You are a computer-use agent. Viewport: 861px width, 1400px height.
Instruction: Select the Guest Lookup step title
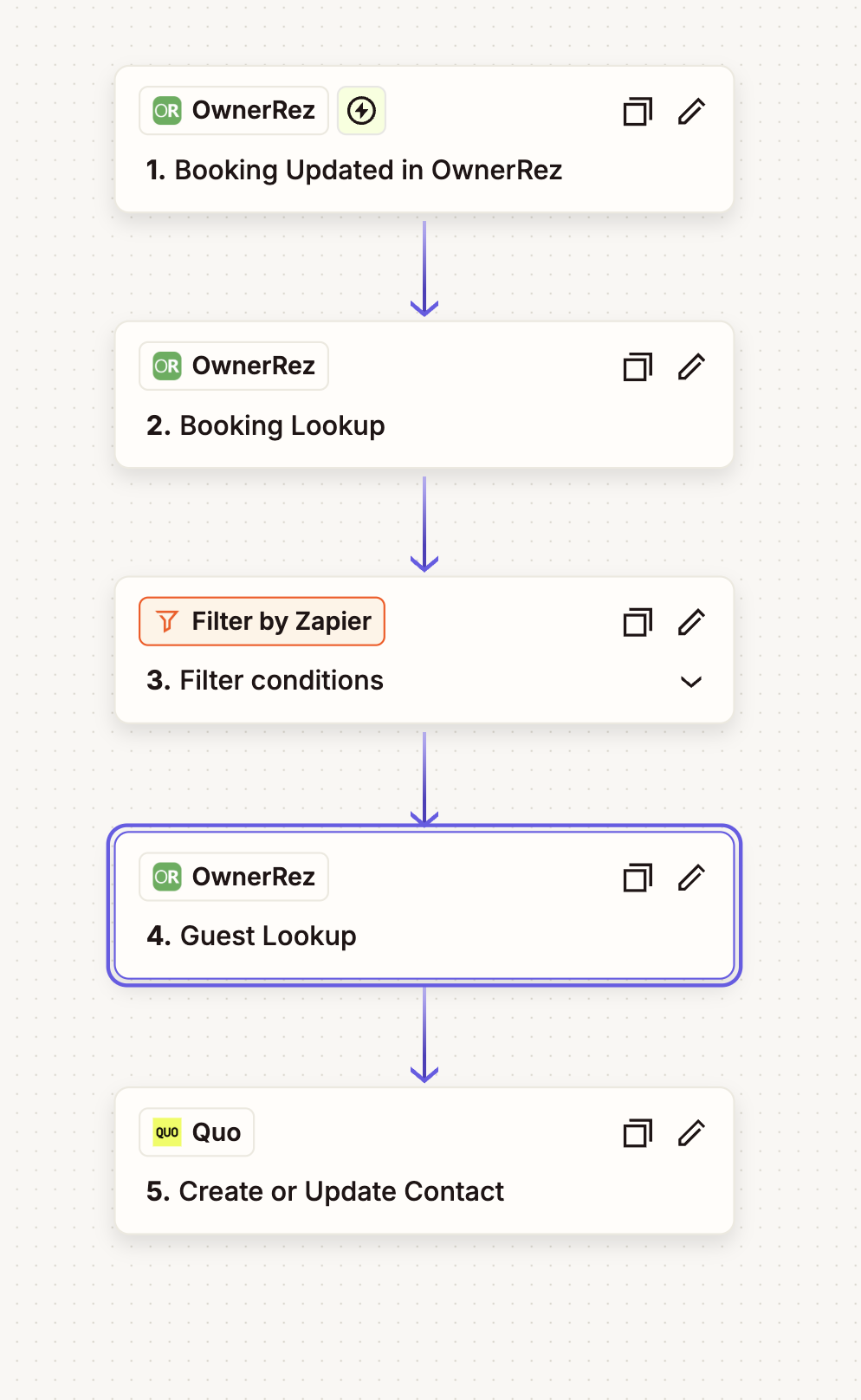point(251,936)
